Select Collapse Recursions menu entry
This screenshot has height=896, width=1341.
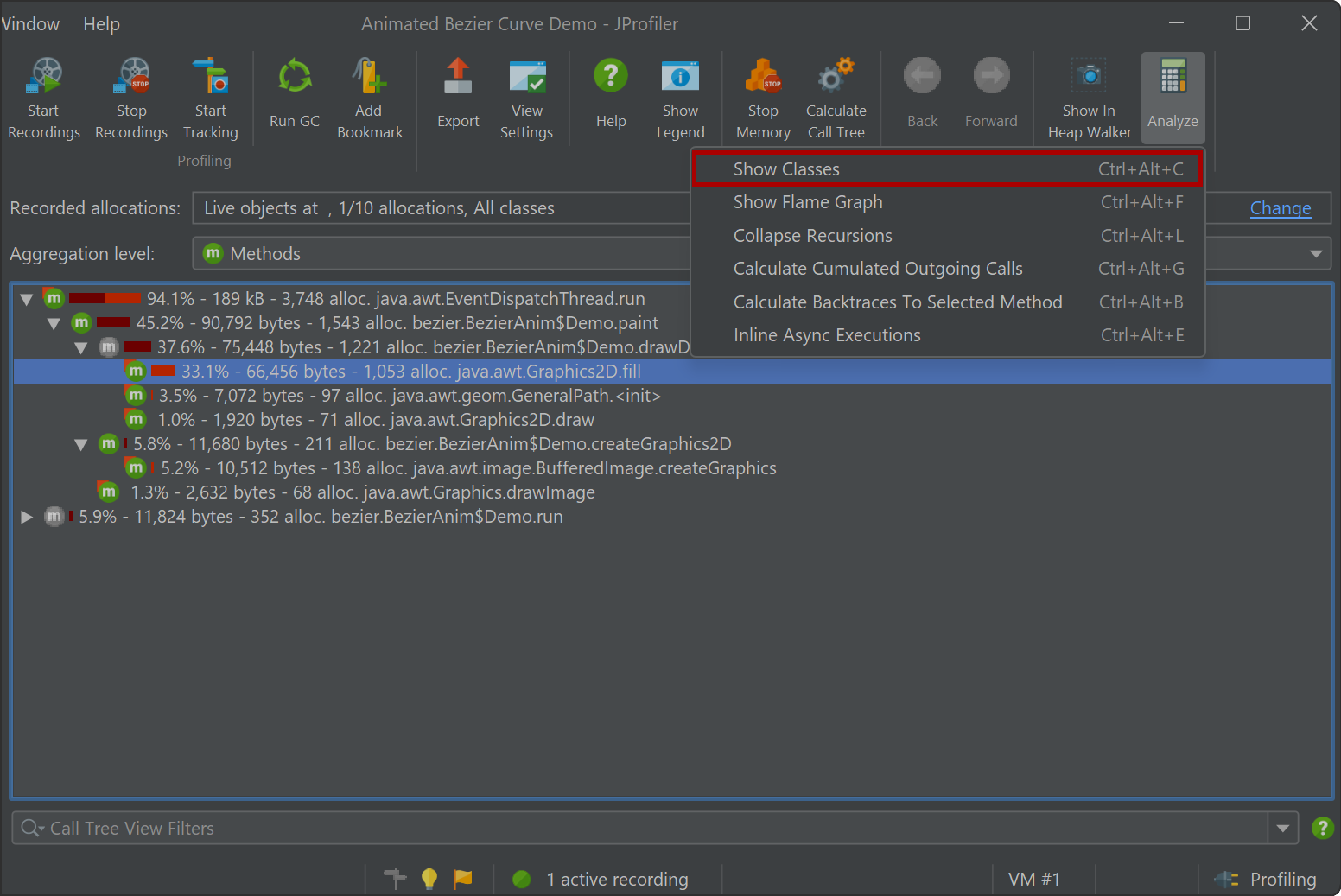click(947, 236)
